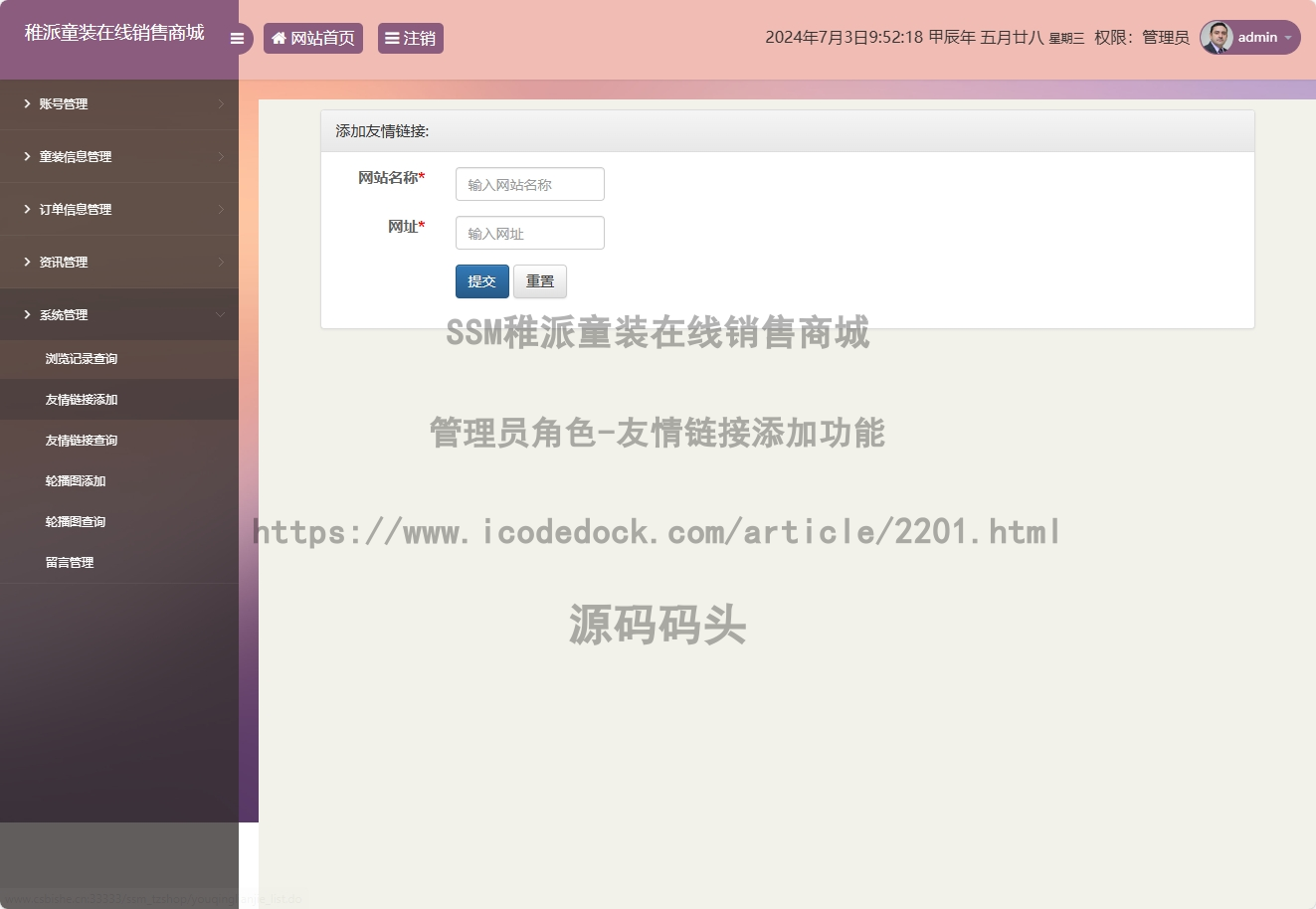Click the admin avatar picture
This screenshot has width=1316, height=909.
coord(1217,38)
